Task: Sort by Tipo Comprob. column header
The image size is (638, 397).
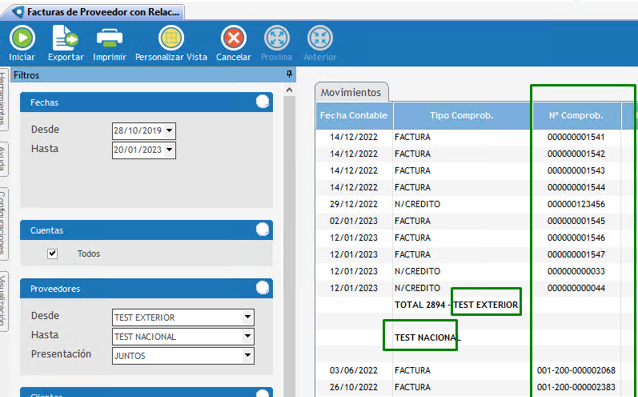Action: click(x=461, y=116)
